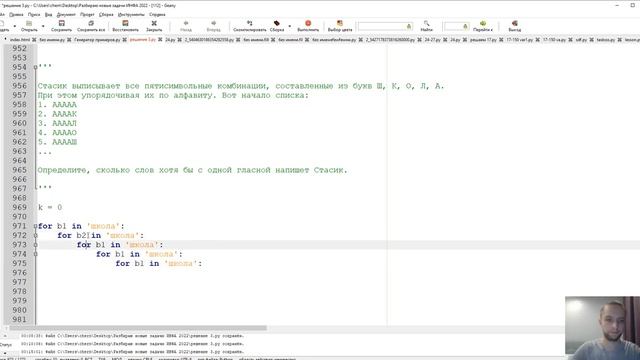
Task: Select the Статус tab in message panel
Action: 6,344
